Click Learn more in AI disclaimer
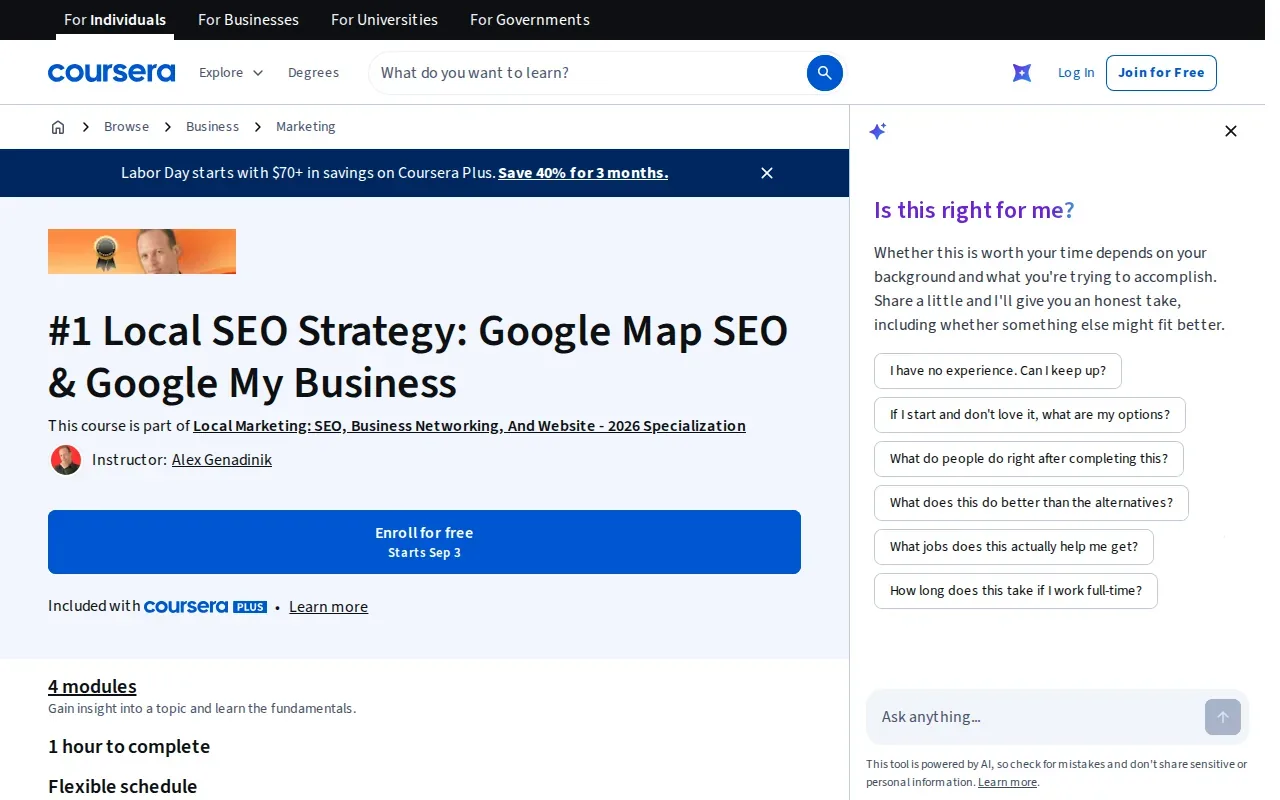Image resolution: width=1280 pixels, height=800 pixels. click(x=1007, y=782)
